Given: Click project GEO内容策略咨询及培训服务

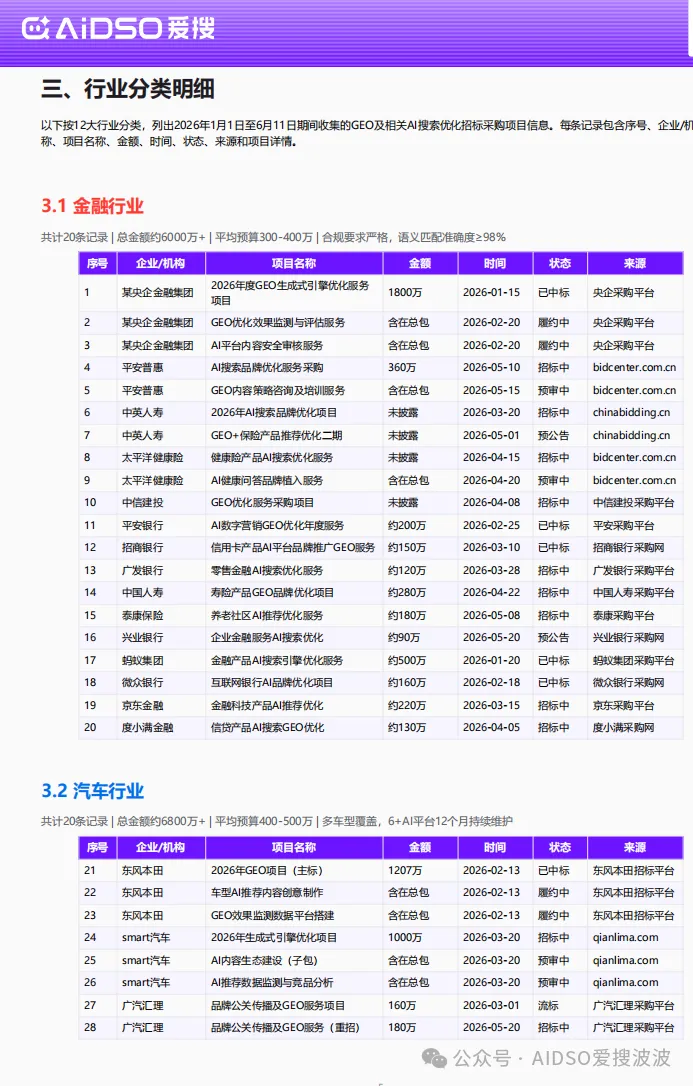Looking at the screenshot, I should coord(278,390).
